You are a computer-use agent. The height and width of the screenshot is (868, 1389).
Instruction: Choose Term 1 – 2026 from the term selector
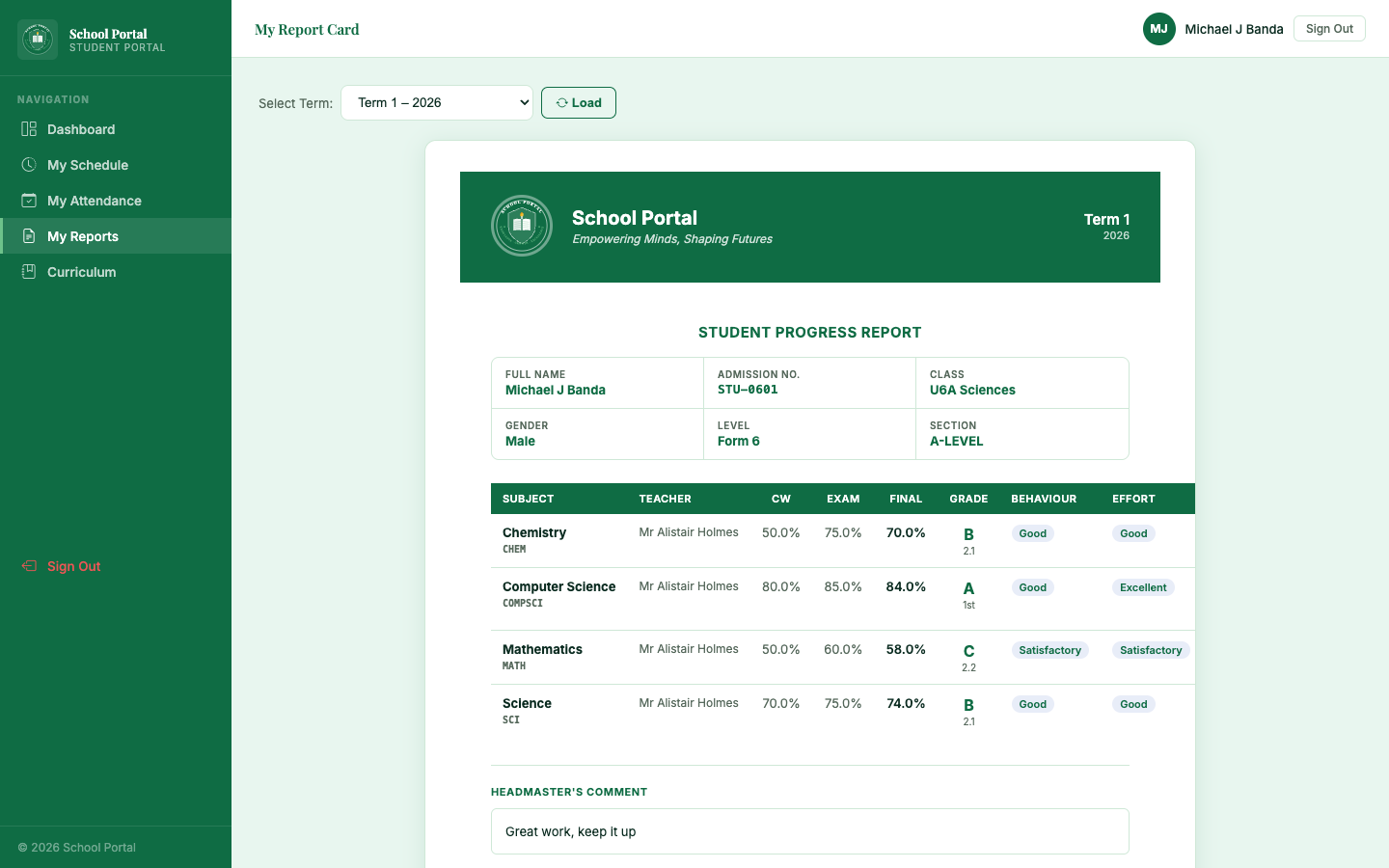click(437, 102)
